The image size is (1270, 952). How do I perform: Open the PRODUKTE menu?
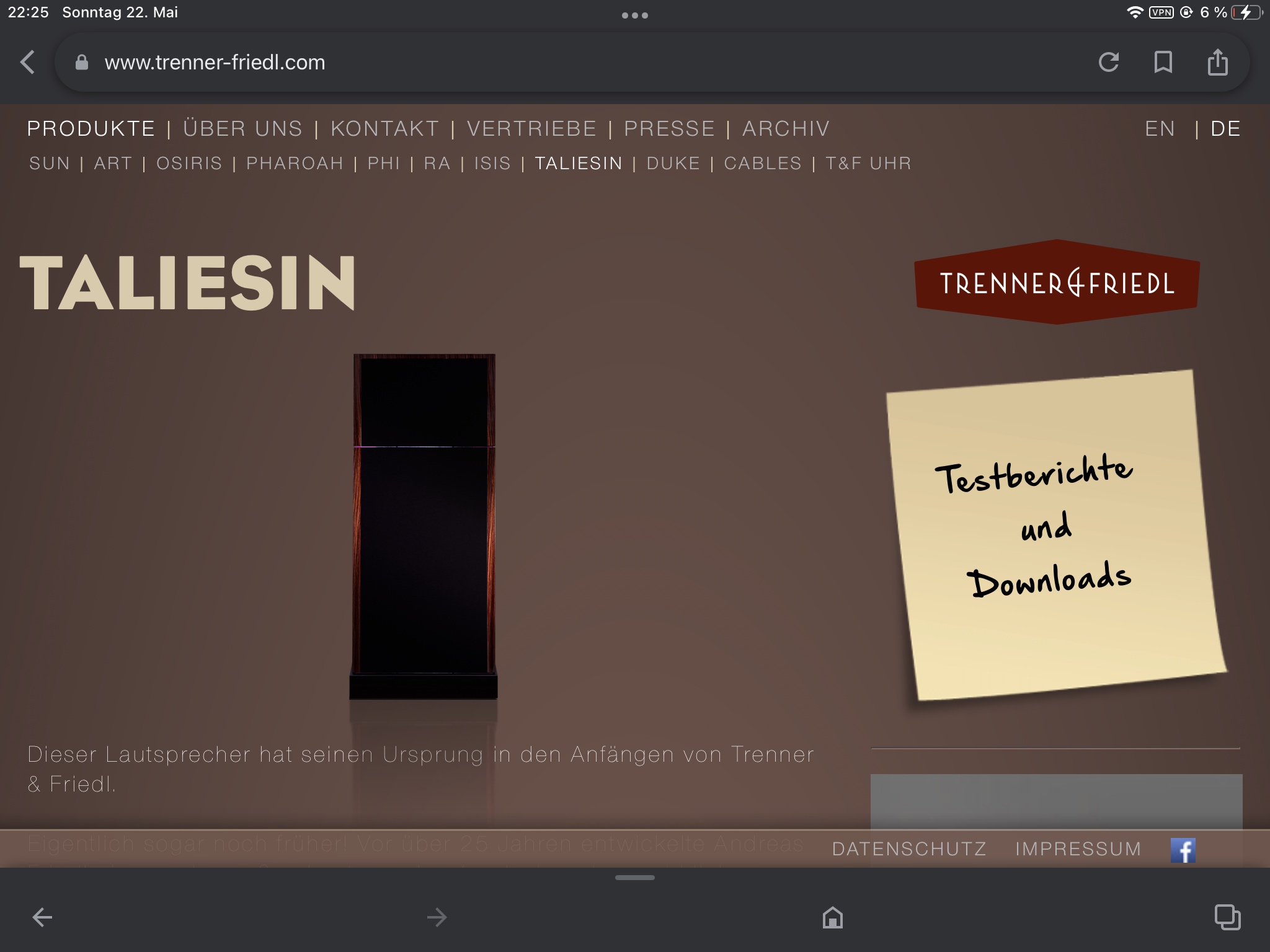91,128
